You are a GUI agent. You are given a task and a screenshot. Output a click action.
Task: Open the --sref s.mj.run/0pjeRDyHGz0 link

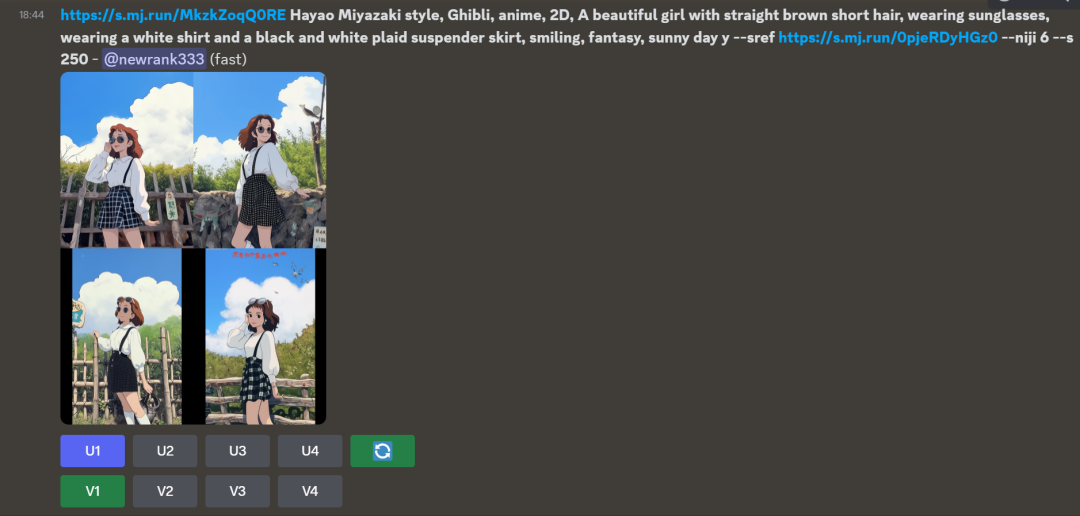888,37
